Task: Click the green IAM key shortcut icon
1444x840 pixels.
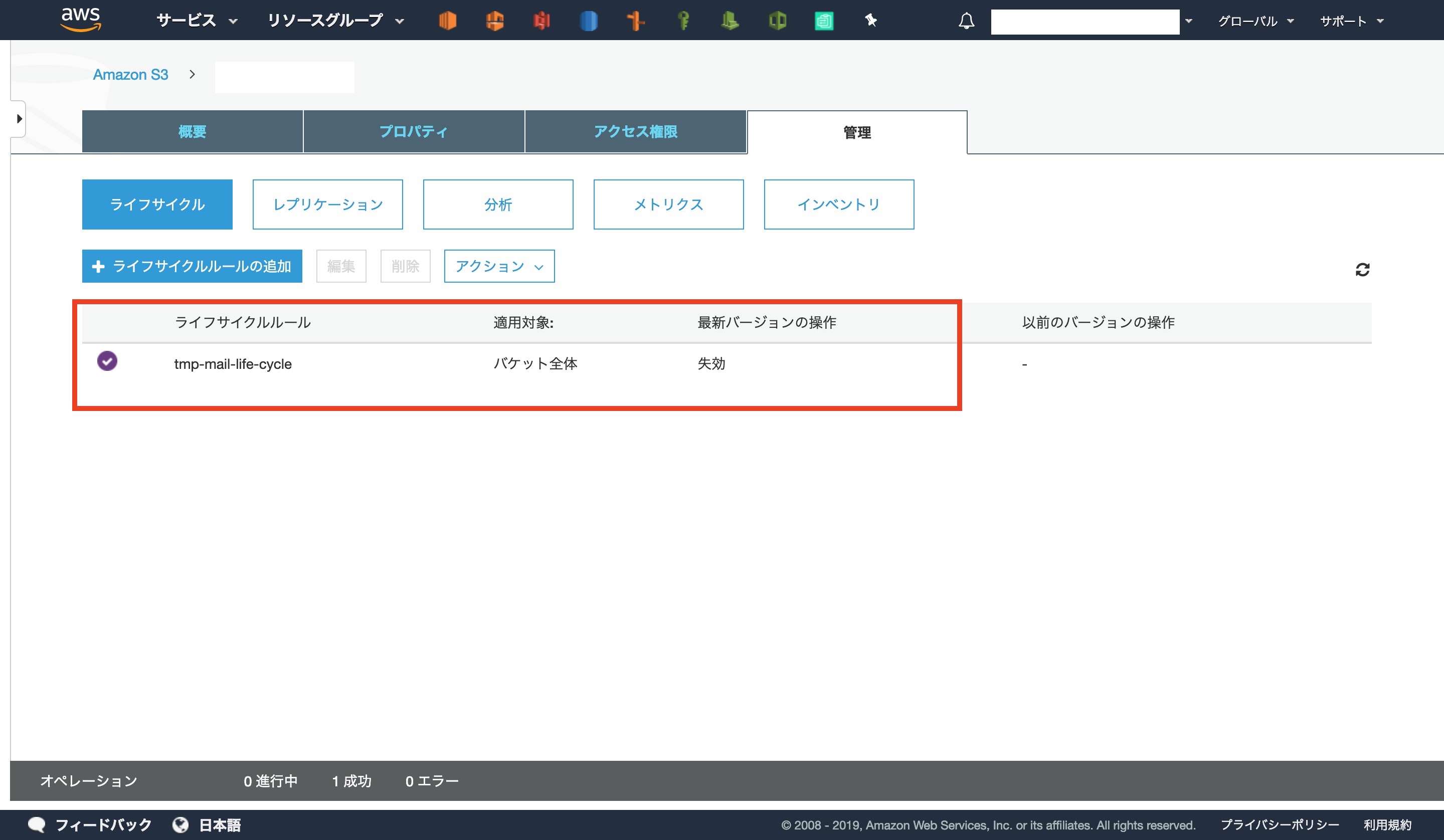Action: (682, 21)
